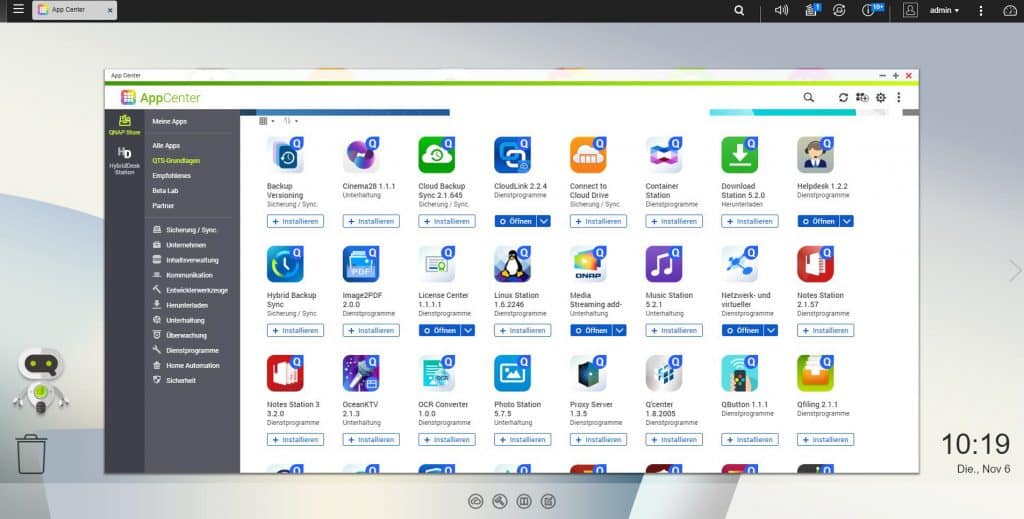Image resolution: width=1024 pixels, height=519 pixels.
Task: Open the Photo Station app icon
Action: (513, 373)
